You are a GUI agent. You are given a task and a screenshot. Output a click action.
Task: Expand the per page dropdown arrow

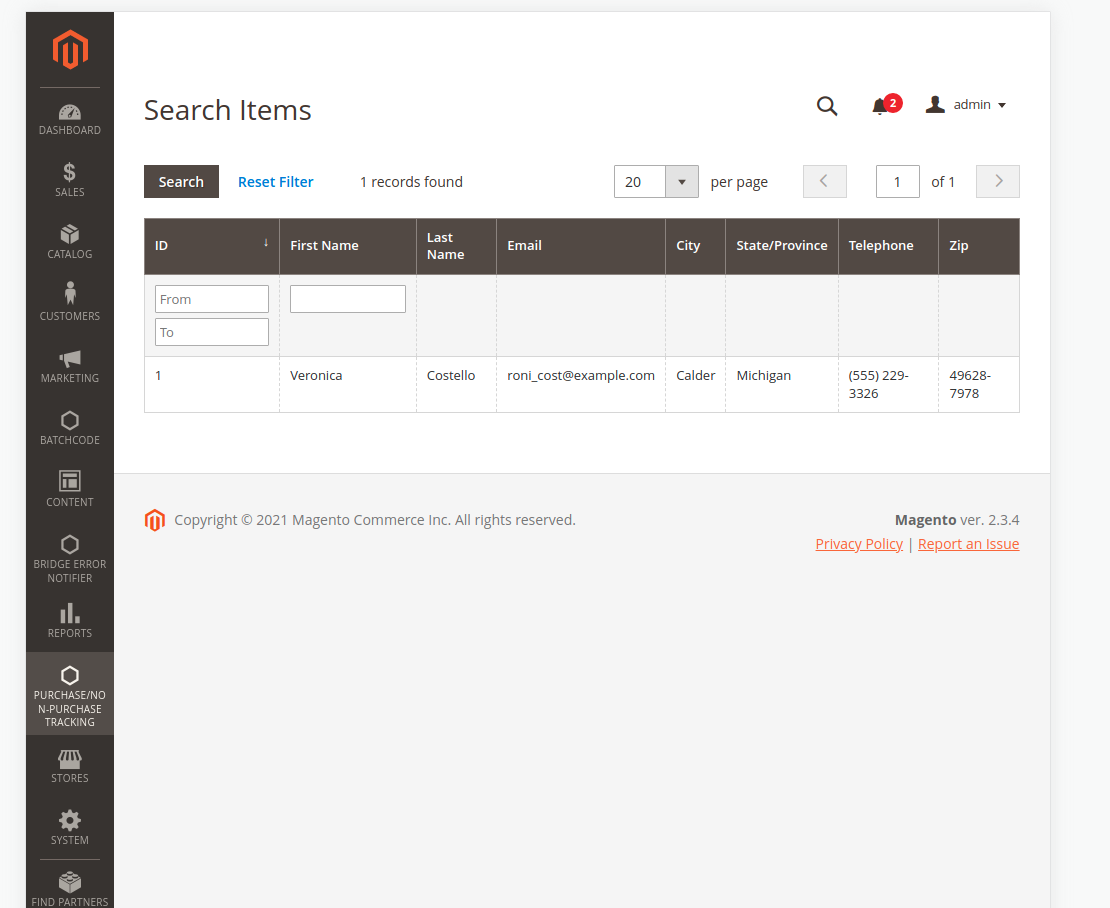682,182
